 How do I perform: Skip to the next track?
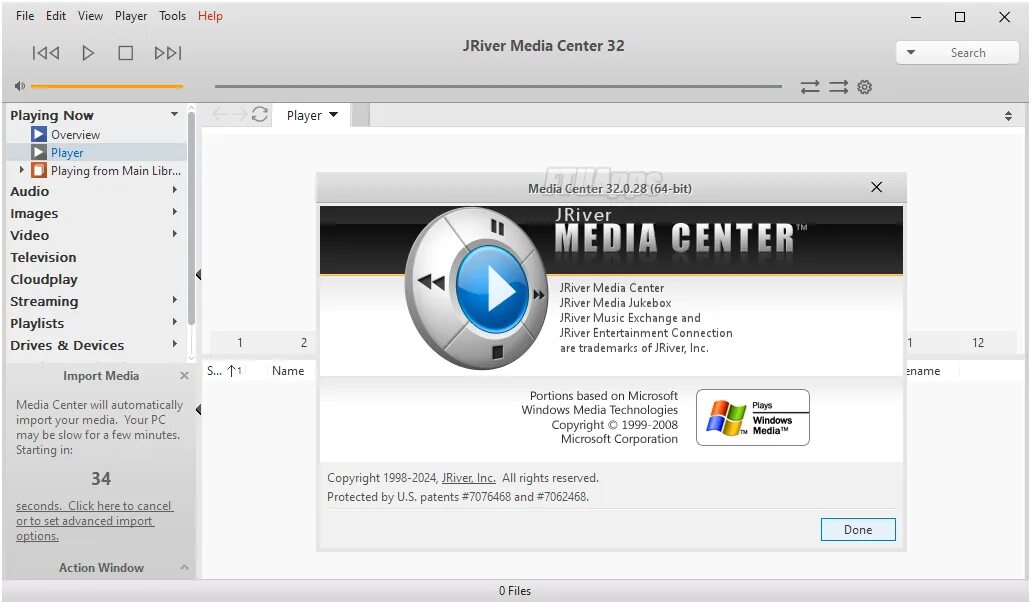(168, 53)
